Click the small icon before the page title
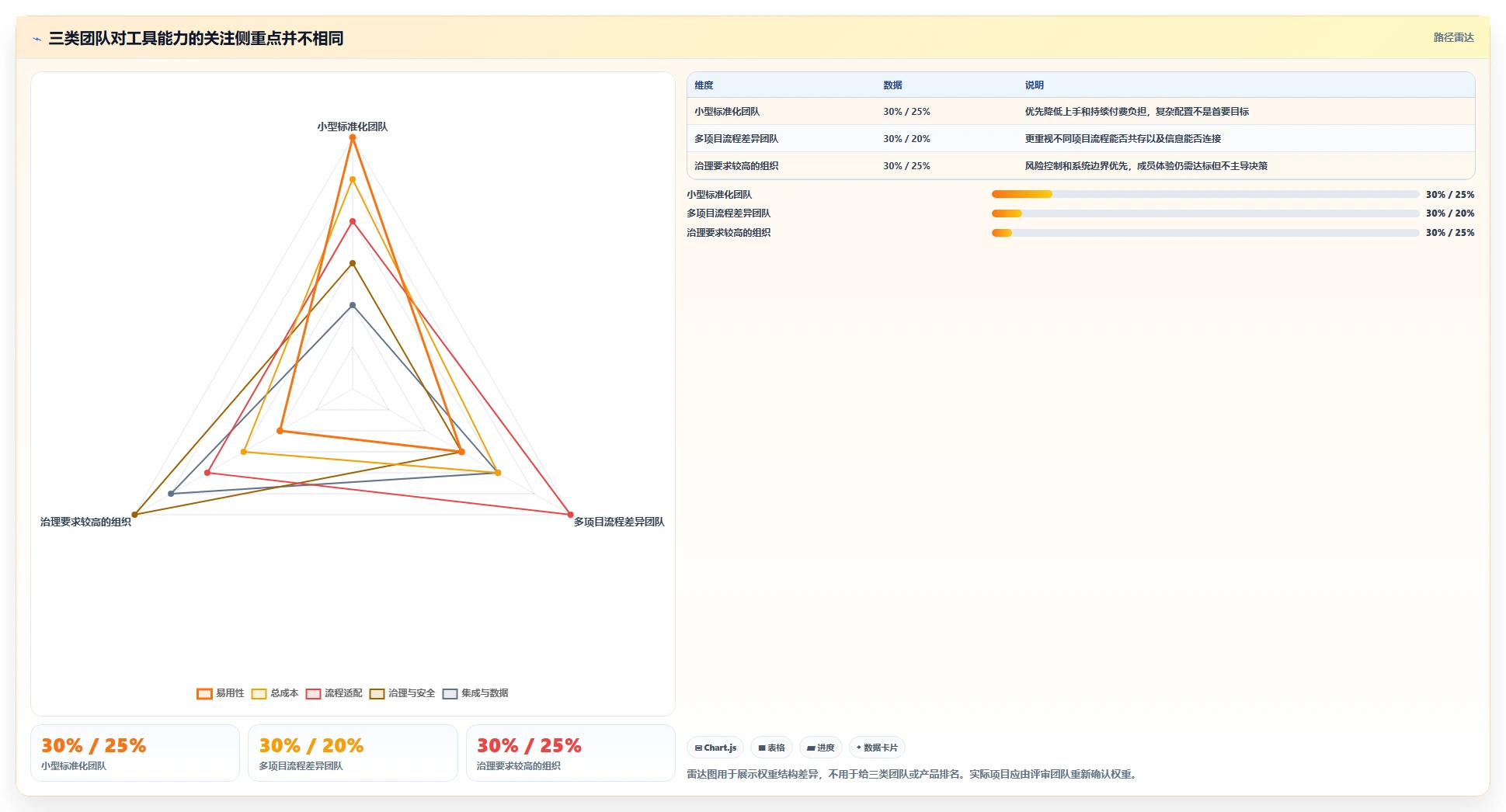The height and width of the screenshot is (812, 1506). click(37, 38)
